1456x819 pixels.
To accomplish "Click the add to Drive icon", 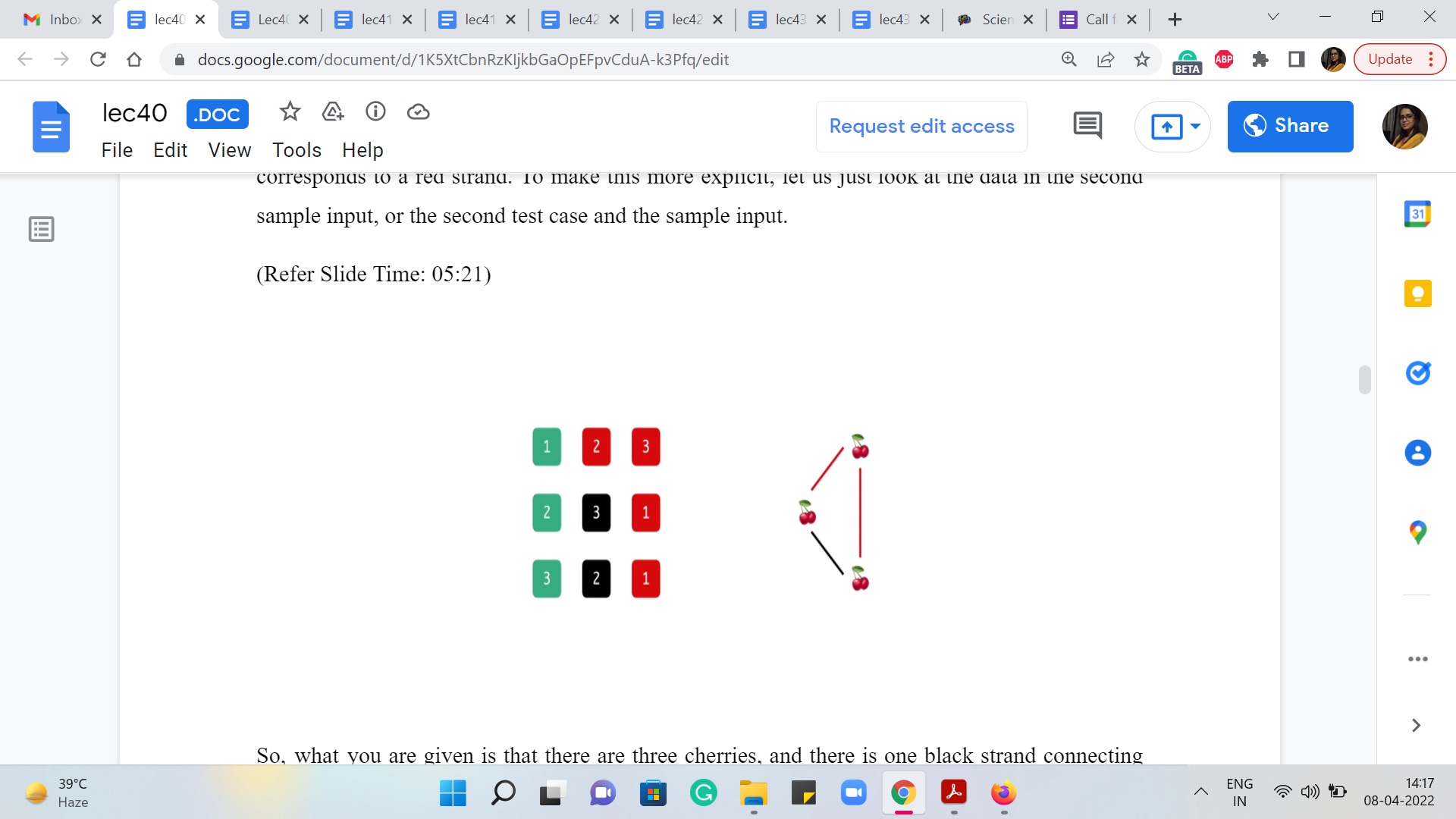I will tap(333, 112).
